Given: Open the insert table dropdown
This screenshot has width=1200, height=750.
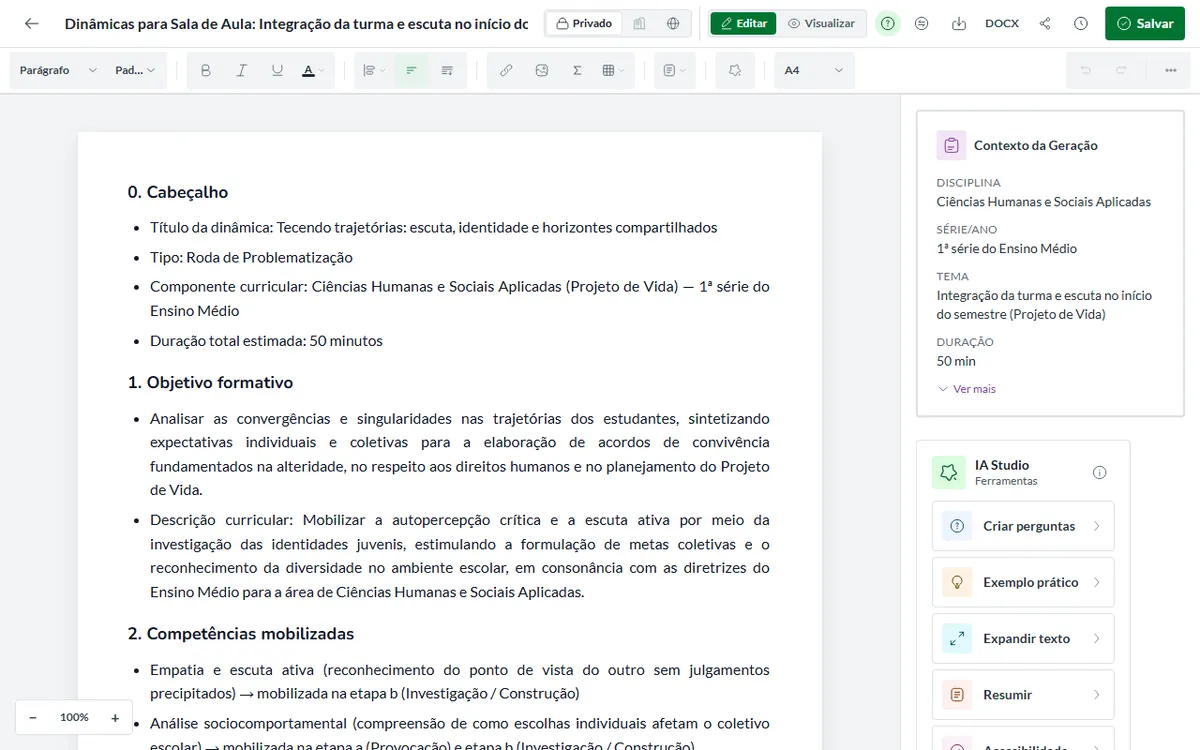Looking at the screenshot, I should [x=613, y=71].
